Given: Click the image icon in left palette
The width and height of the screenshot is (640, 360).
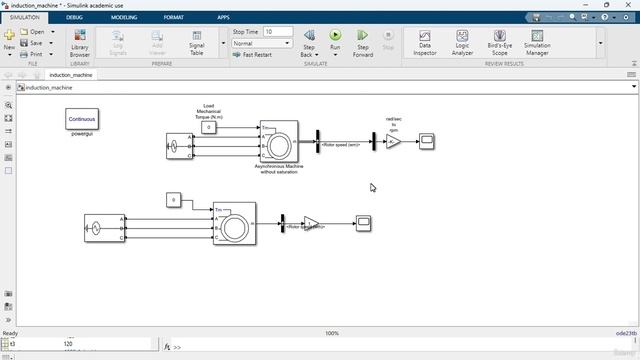Looking at the screenshot, I should coord(8,158).
